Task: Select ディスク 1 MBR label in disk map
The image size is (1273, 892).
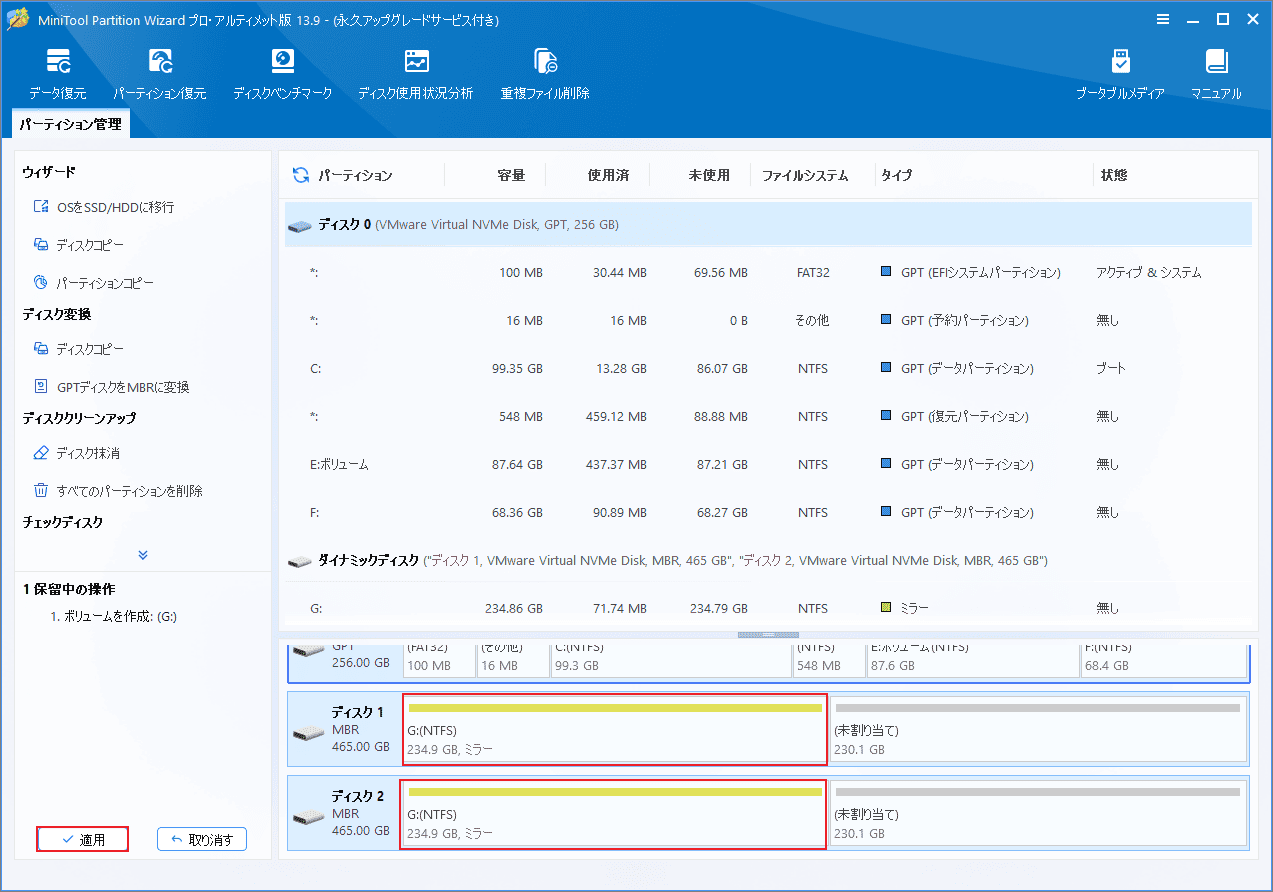Action: pos(344,728)
